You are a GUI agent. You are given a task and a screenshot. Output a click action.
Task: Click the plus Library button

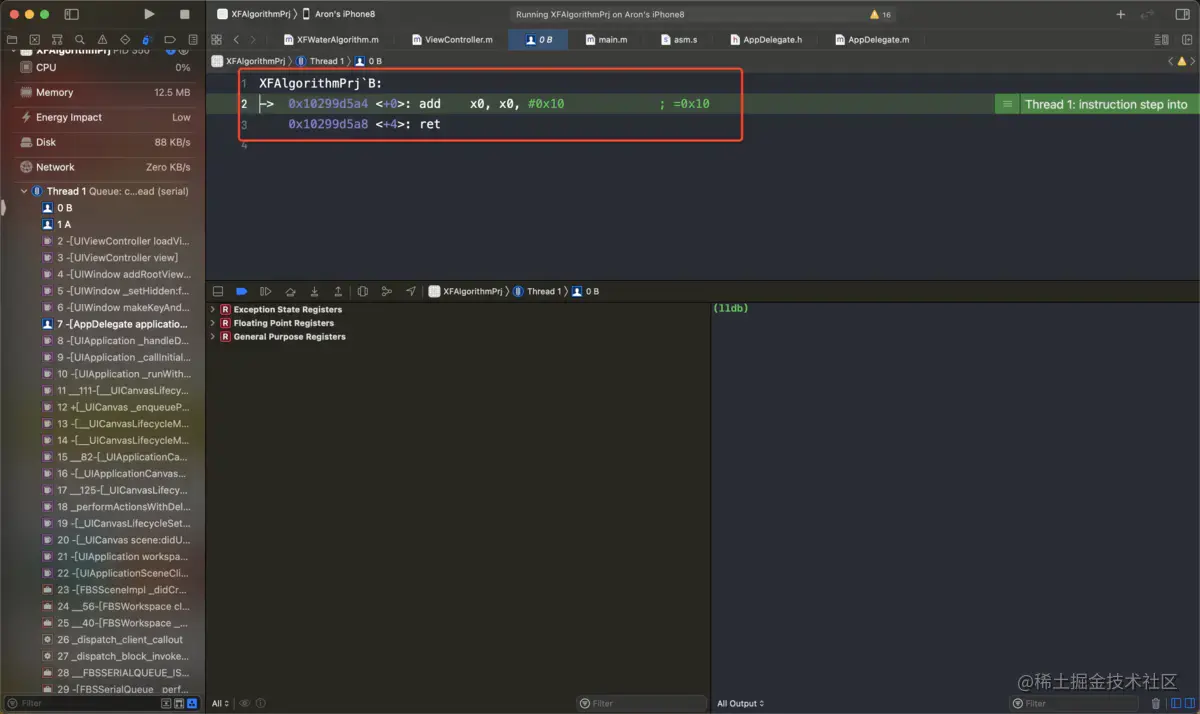(1121, 15)
